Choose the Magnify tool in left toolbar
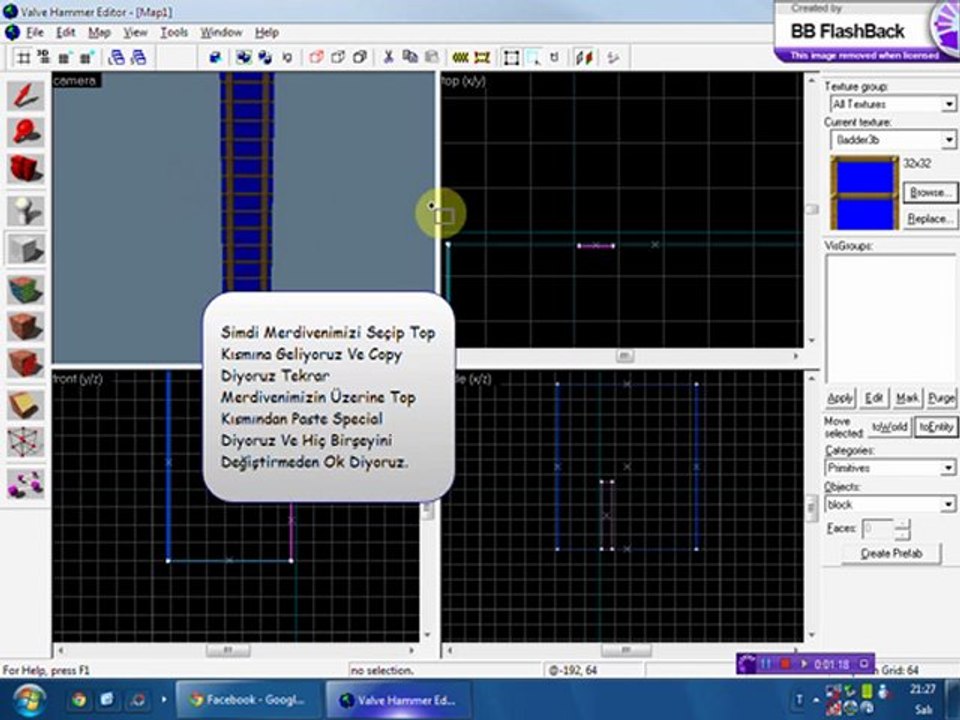The width and height of the screenshot is (960, 720). (25, 132)
